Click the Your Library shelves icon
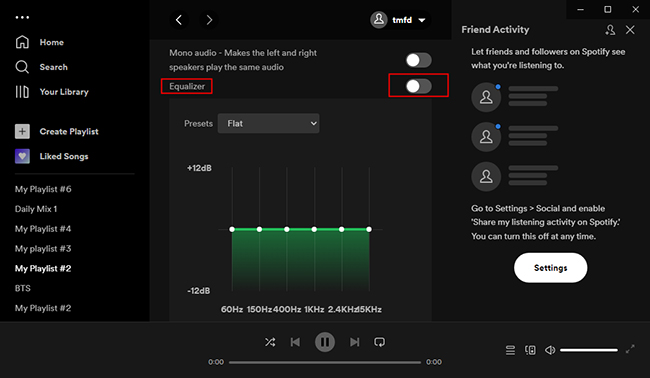 point(22,92)
